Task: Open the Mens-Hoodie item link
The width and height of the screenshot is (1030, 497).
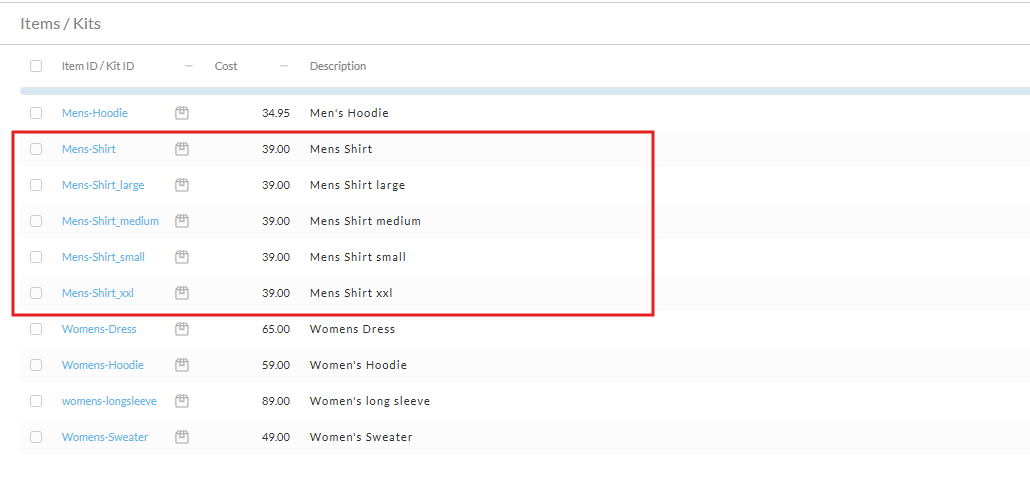Action: 95,113
